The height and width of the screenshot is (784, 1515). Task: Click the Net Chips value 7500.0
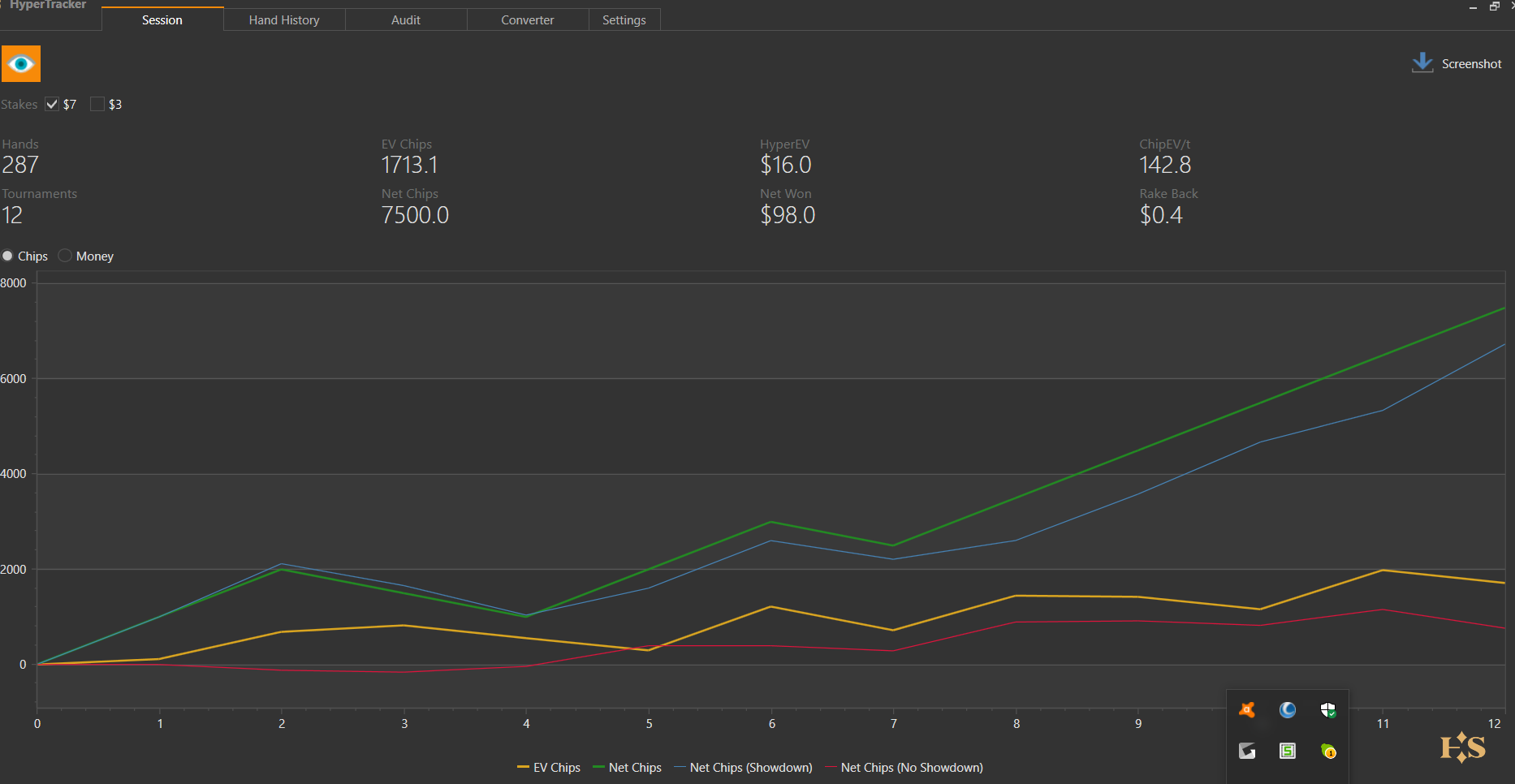click(x=415, y=215)
